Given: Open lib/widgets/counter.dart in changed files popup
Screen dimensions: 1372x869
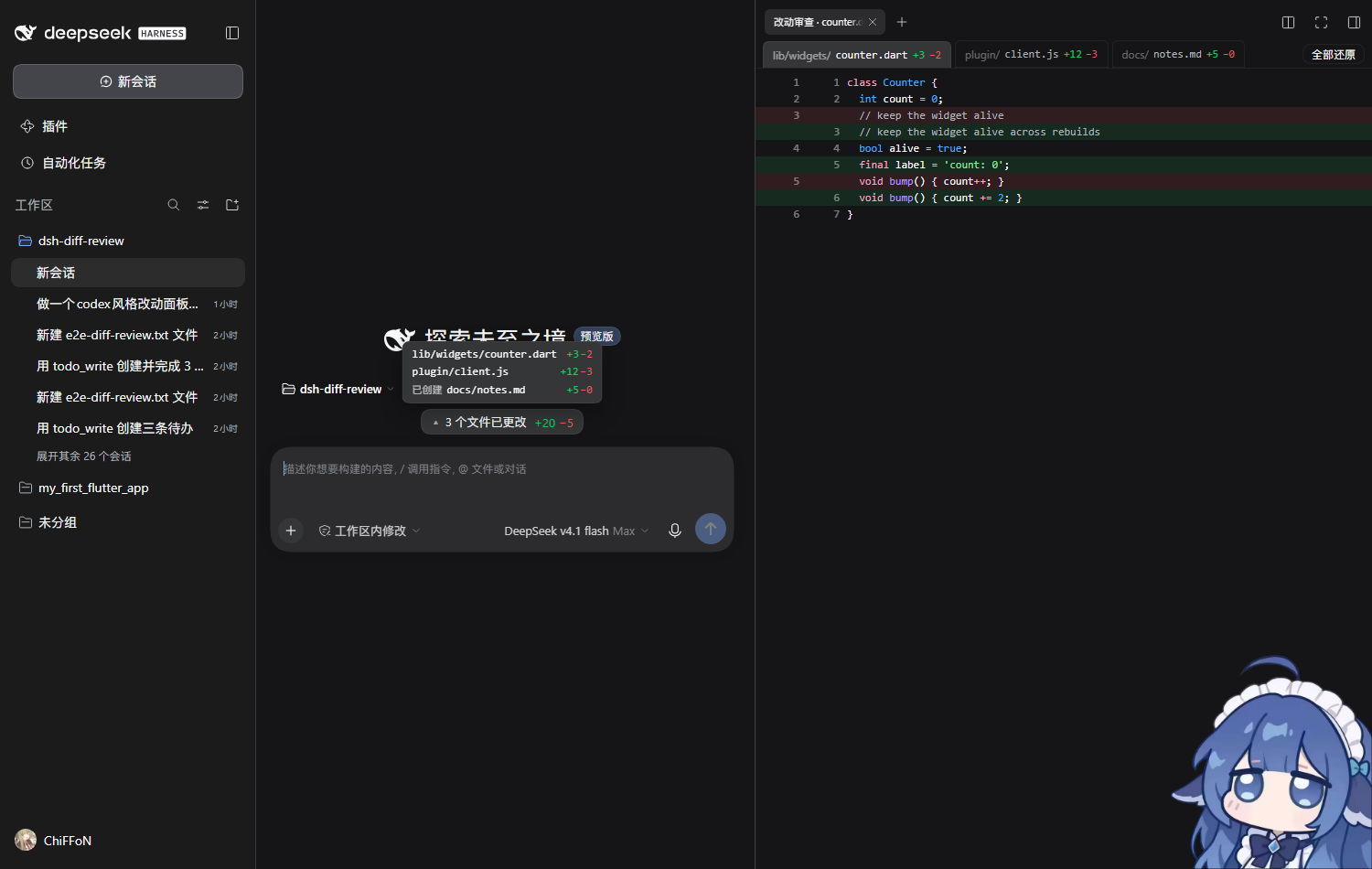Looking at the screenshot, I should point(502,354).
